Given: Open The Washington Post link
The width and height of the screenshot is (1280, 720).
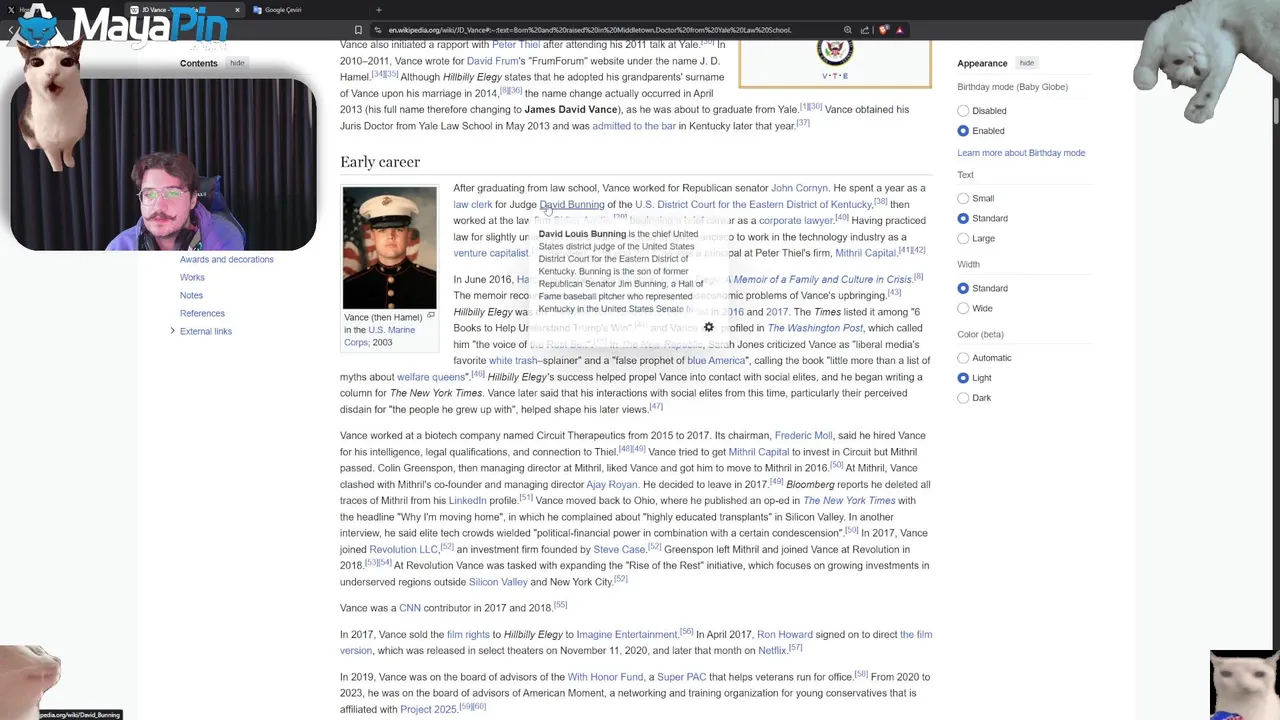Looking at the screenshot, I should point(815,328).
